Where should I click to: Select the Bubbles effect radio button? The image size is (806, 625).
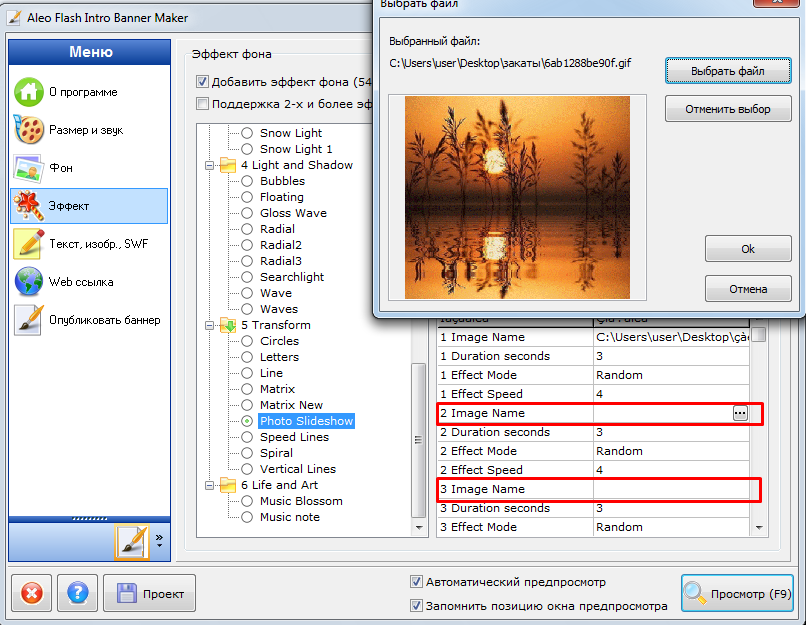(247, 181)
